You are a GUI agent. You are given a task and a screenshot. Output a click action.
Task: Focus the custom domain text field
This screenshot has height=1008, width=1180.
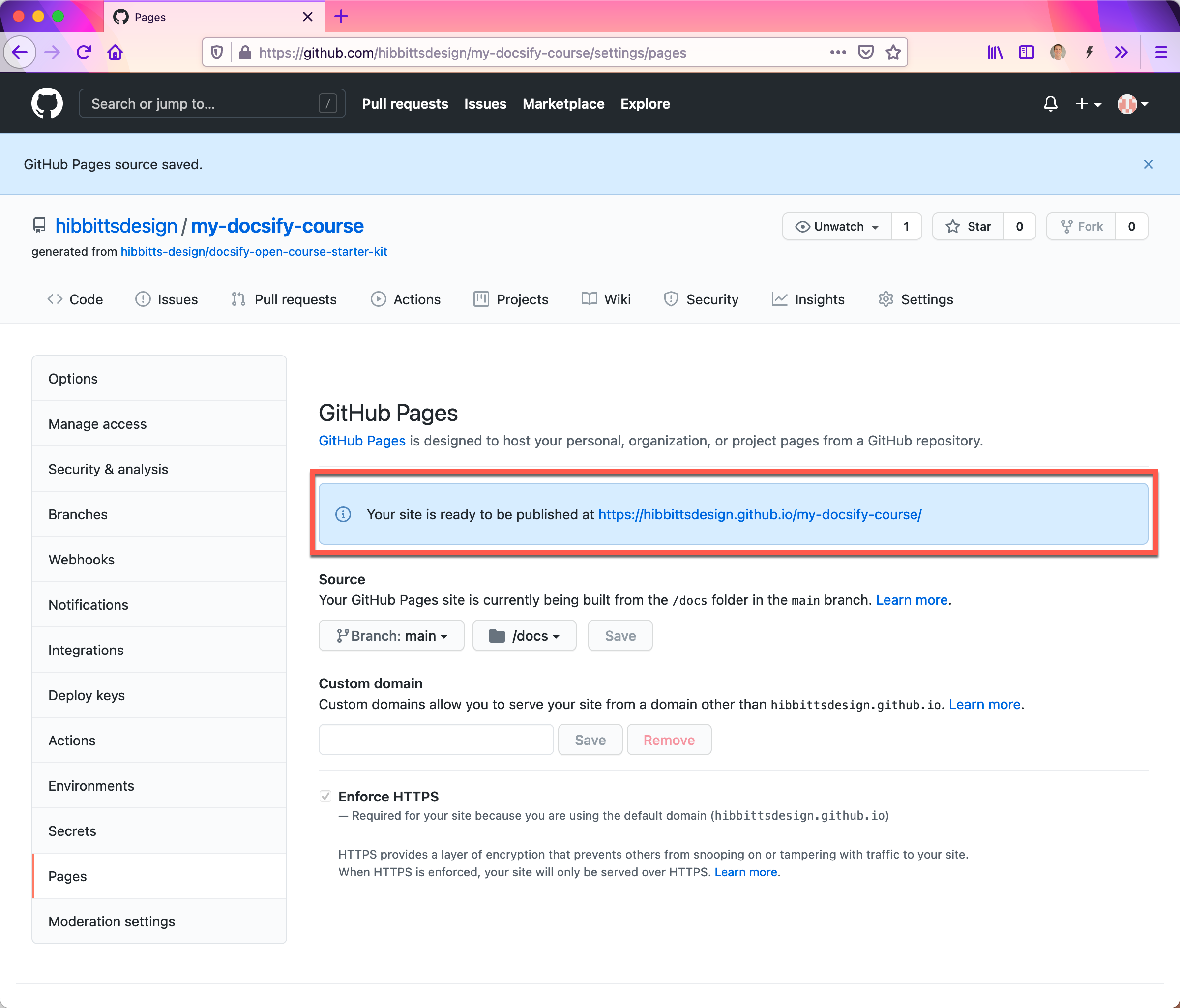point(436,740)
